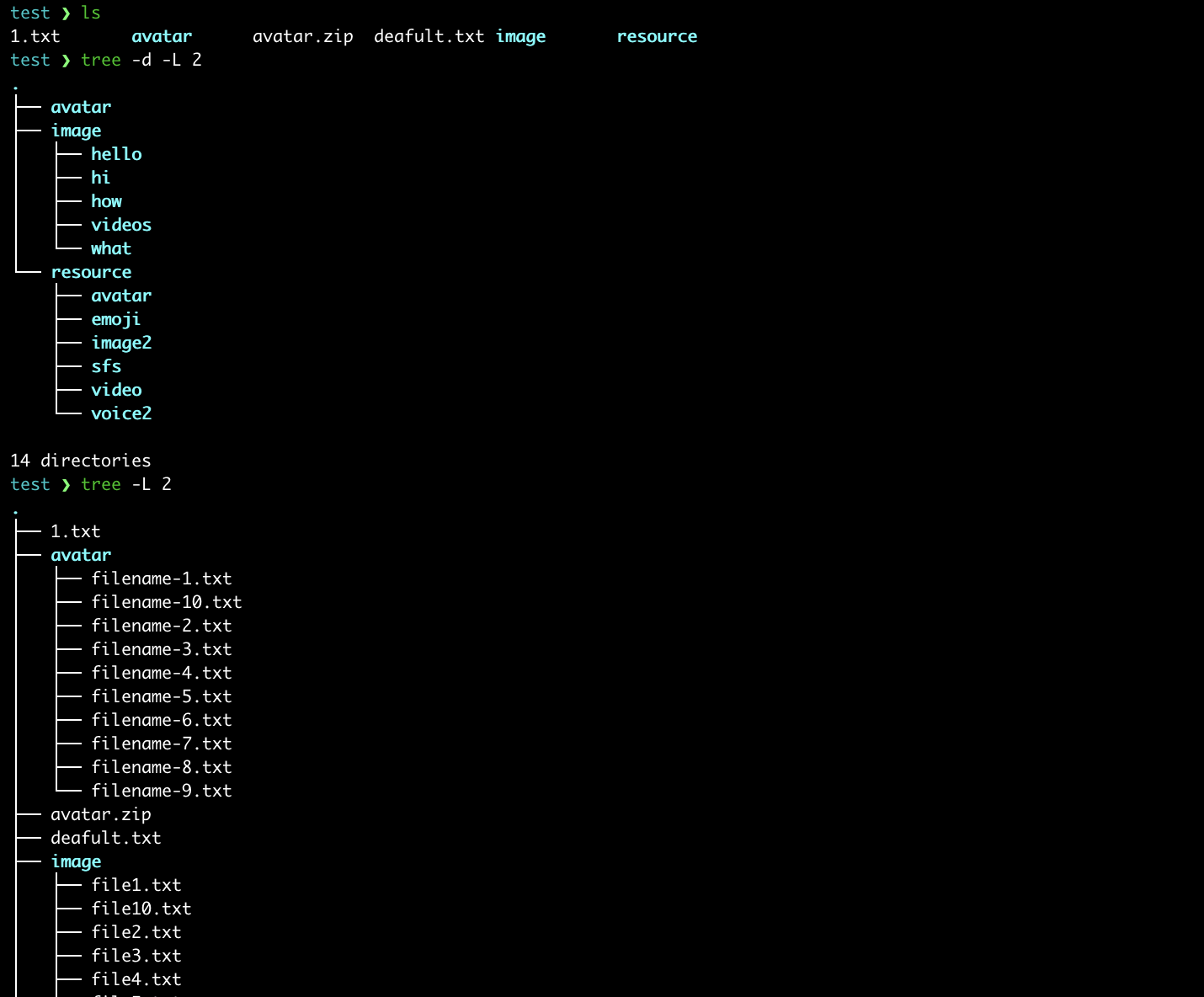Select the 'hi' directory under image
The width and height of the screenshot is (1204, 997).
pos(100,178)
